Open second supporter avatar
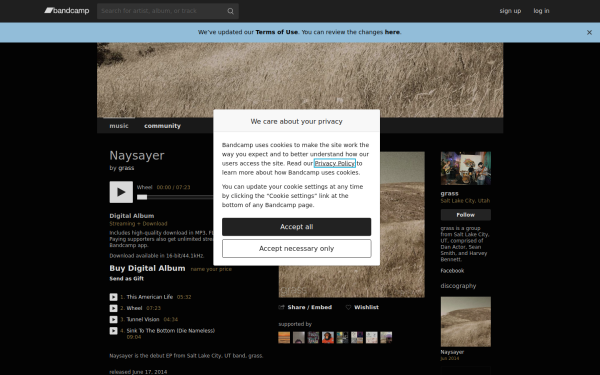This screenshot has width=600, height=375. point(298,338)
